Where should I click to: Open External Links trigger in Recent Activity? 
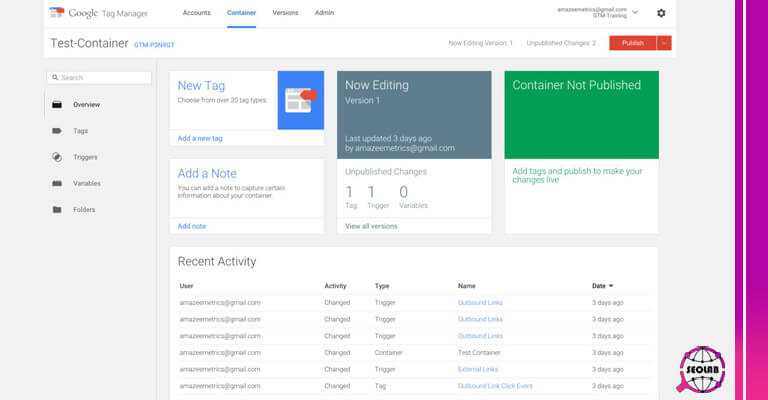[x=478, y=369]
